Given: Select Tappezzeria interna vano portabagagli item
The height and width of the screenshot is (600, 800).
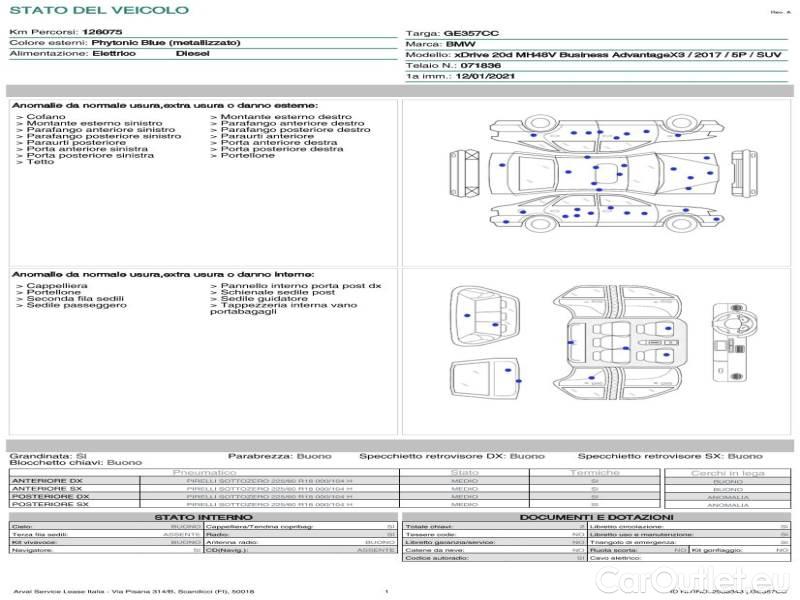Looking at the screenshot, I should pos(282,308).
